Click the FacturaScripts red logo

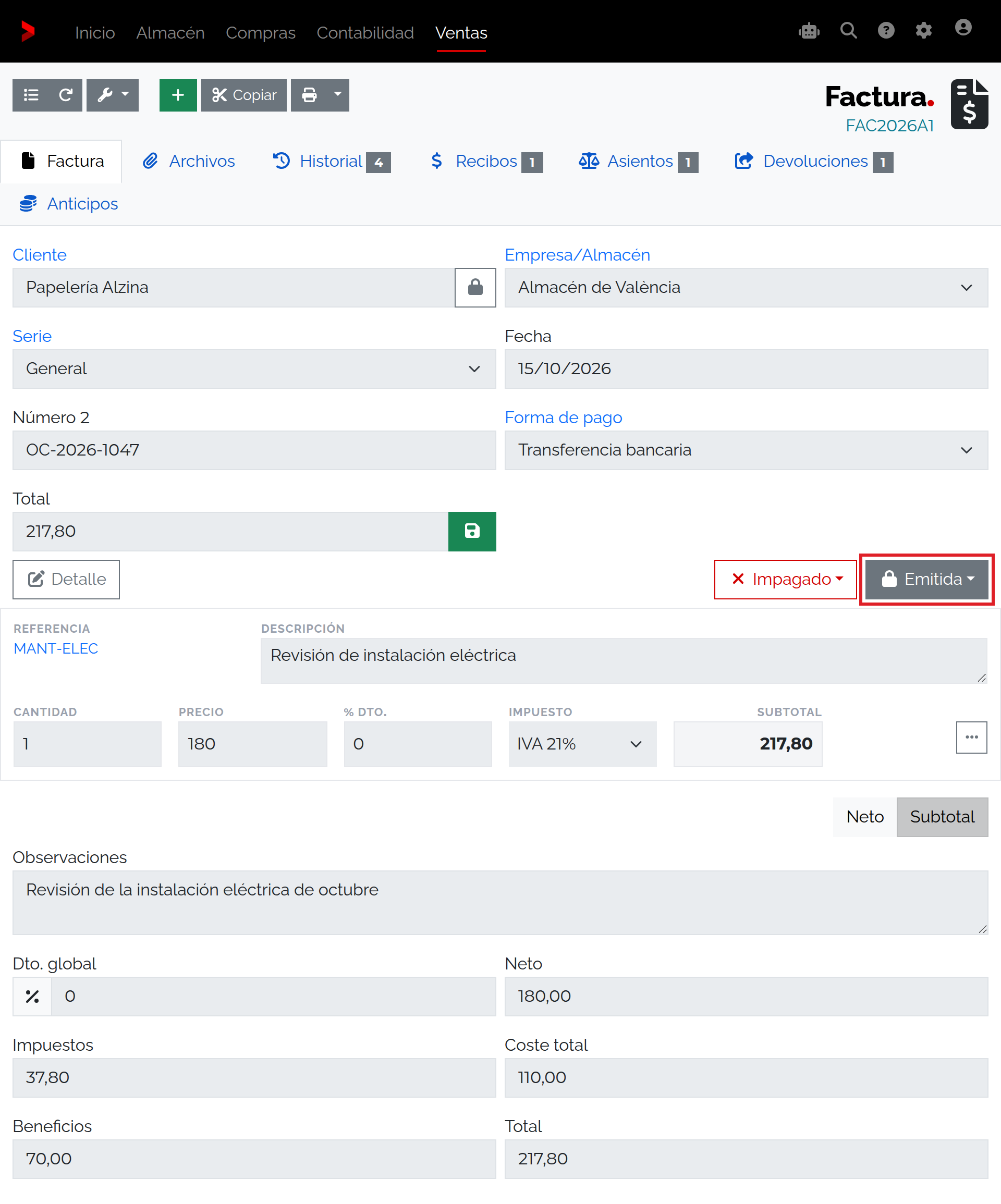pyautogui.click(x=28, y=31)
